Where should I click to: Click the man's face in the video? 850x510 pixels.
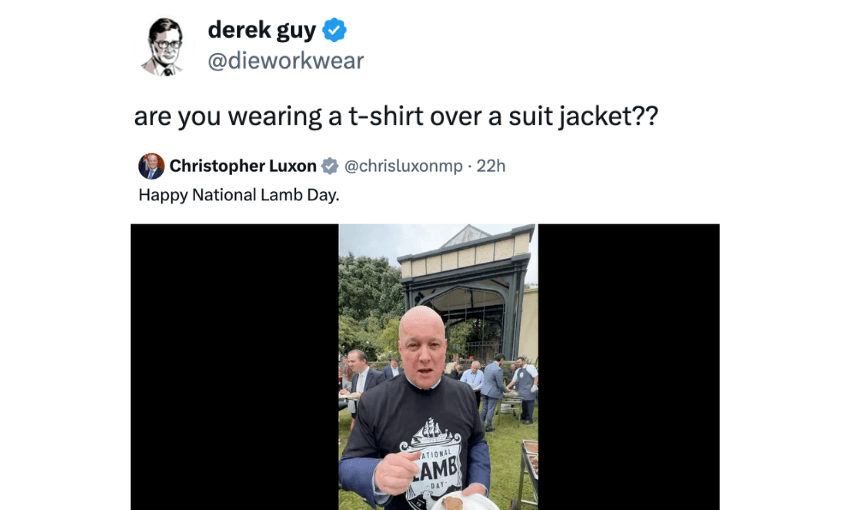point(422,347)
